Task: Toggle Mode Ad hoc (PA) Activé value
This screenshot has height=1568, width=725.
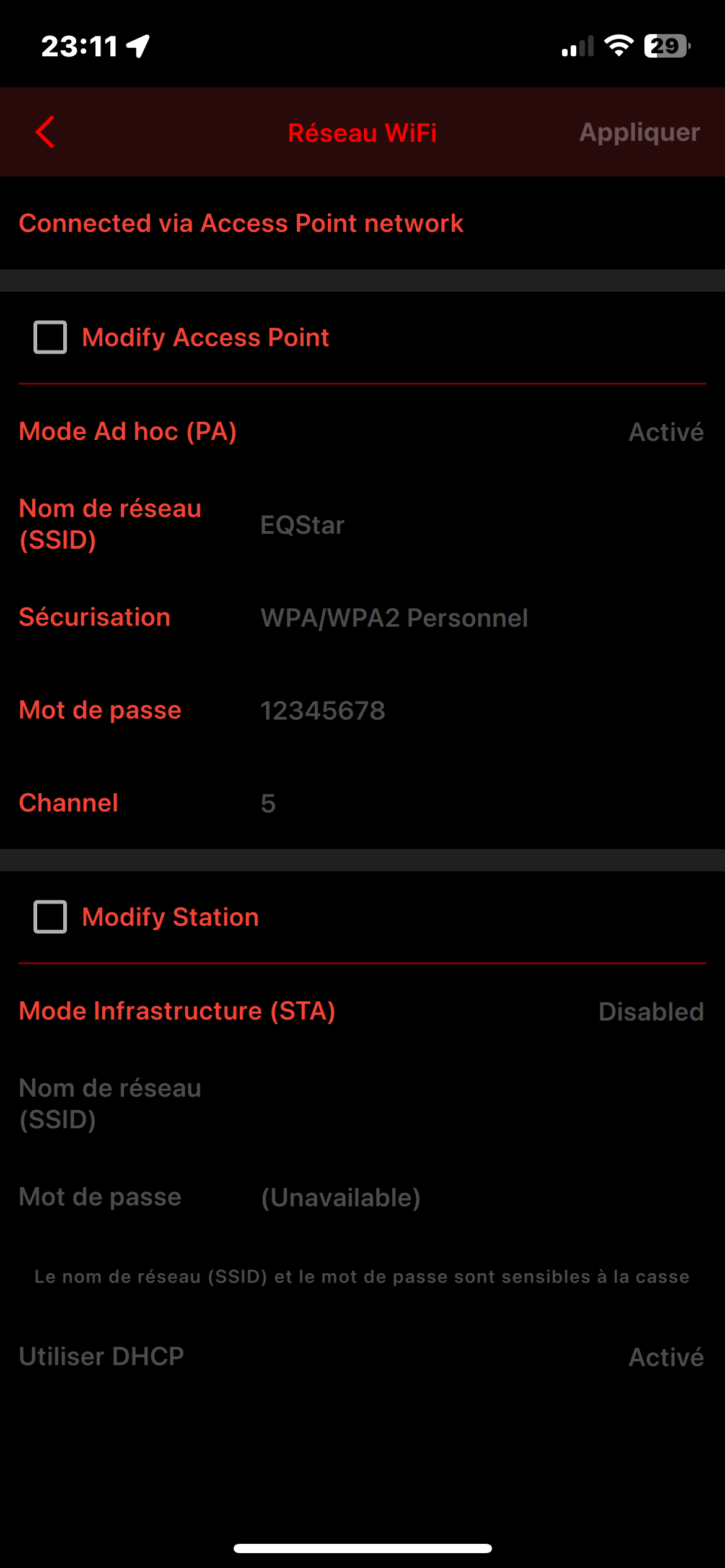Action: click(x=666, y=432)
